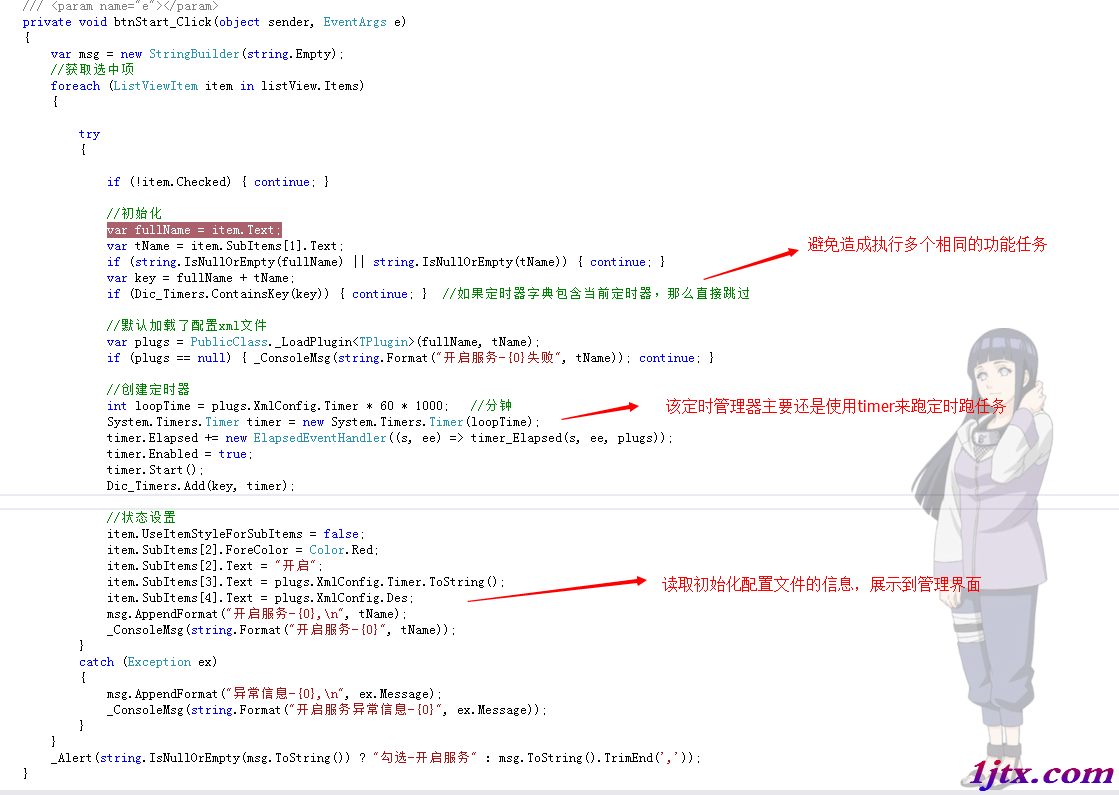Click the string.IsNullOrEmpty(fullName) check line
Screen dimensions: 1119x795
[x=385, y=262]
